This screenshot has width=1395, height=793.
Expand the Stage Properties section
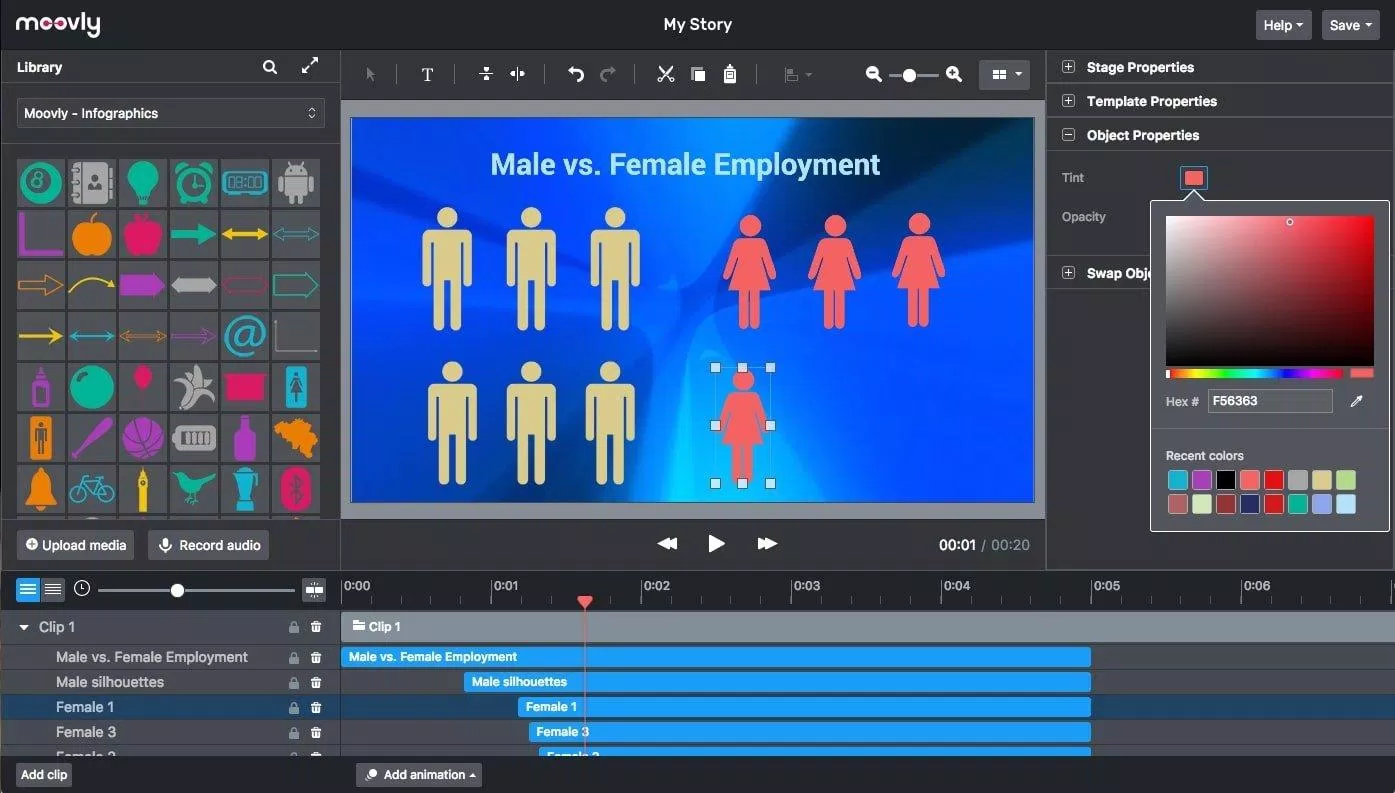coord(1068,67)
